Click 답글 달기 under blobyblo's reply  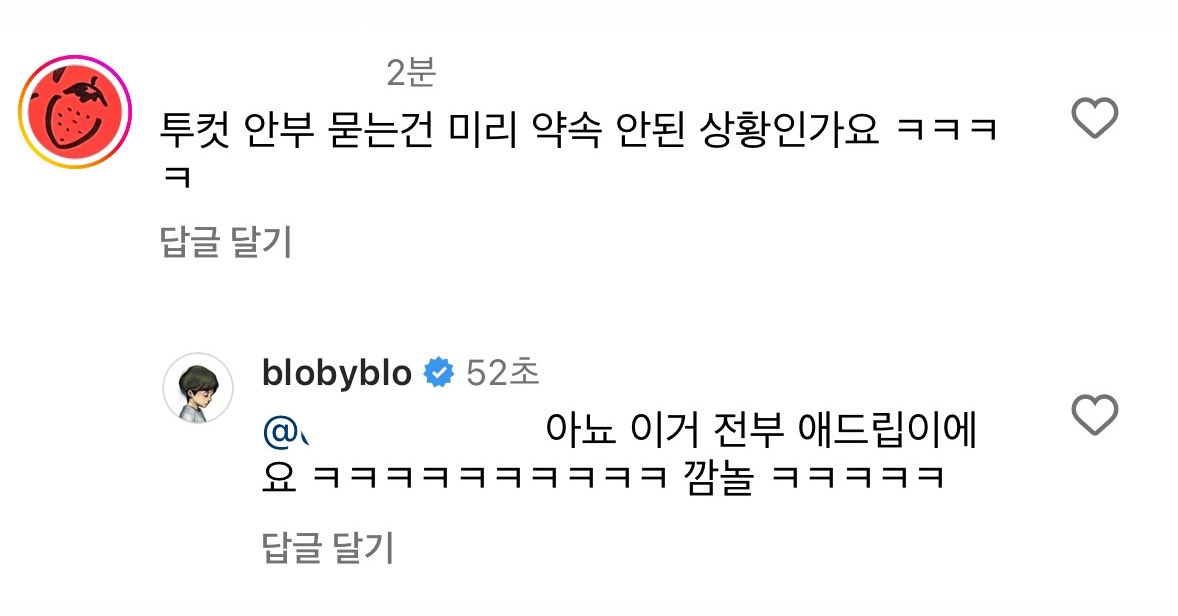point(328,548)
